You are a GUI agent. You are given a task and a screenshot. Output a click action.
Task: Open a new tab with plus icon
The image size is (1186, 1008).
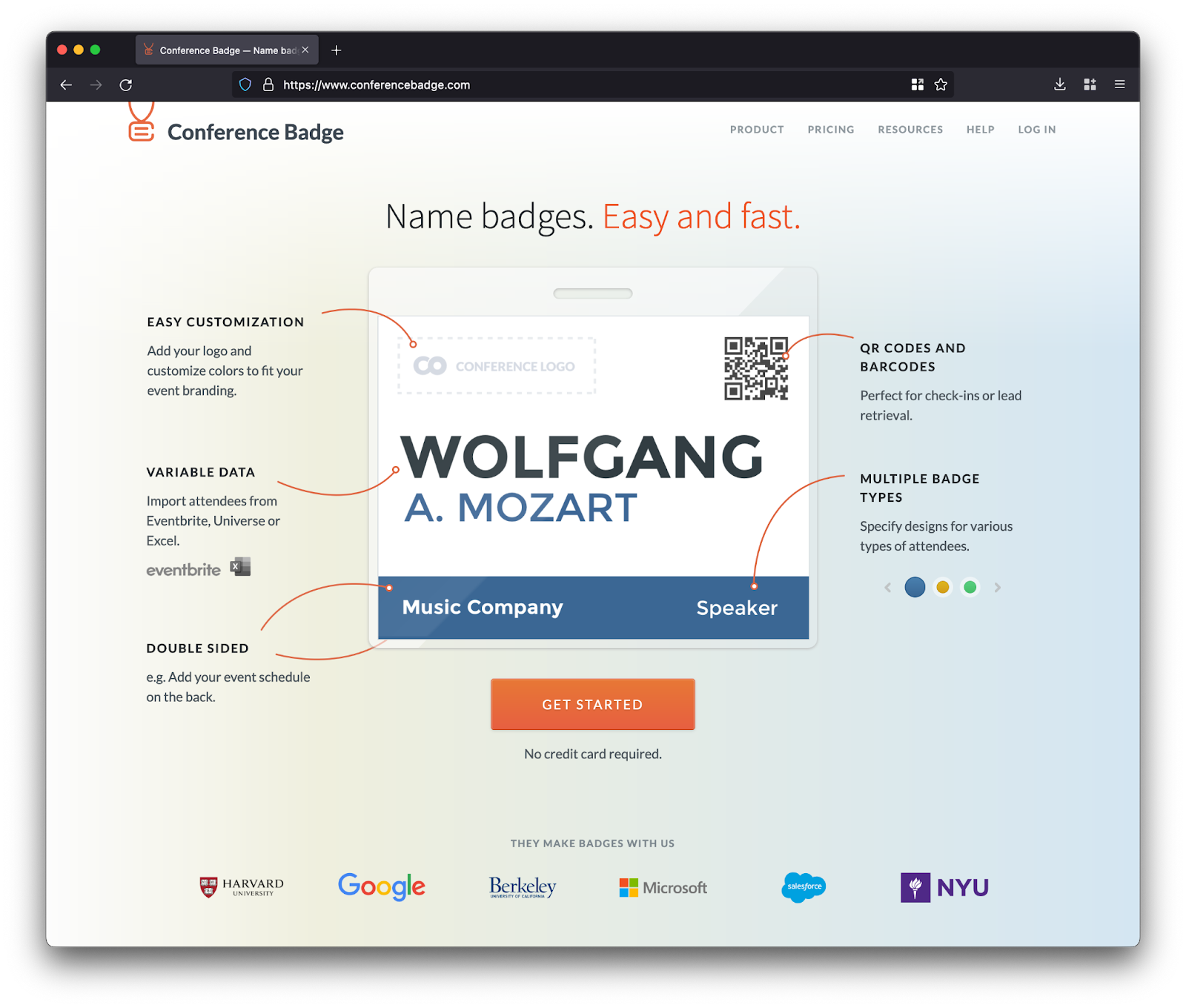tap(337, 50)
